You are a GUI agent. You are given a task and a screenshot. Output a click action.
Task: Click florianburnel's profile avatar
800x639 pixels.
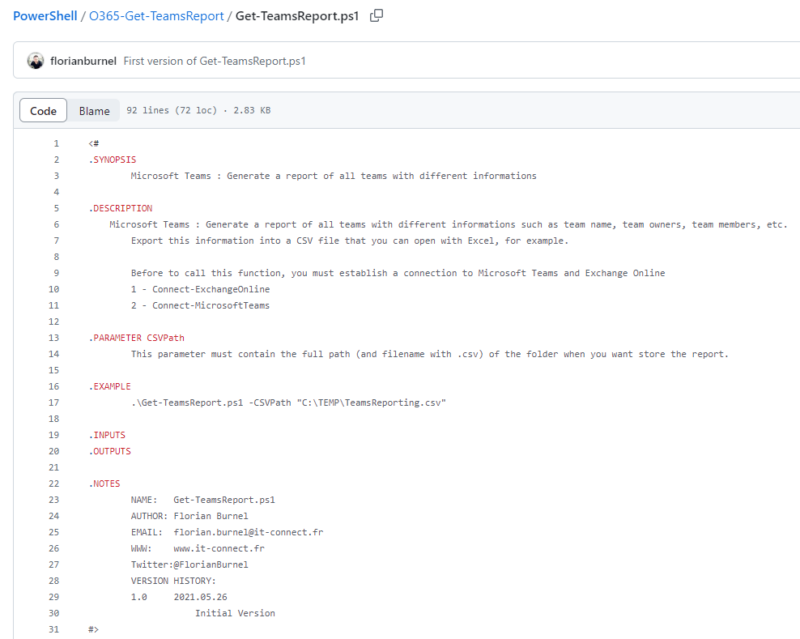point(35,61)
